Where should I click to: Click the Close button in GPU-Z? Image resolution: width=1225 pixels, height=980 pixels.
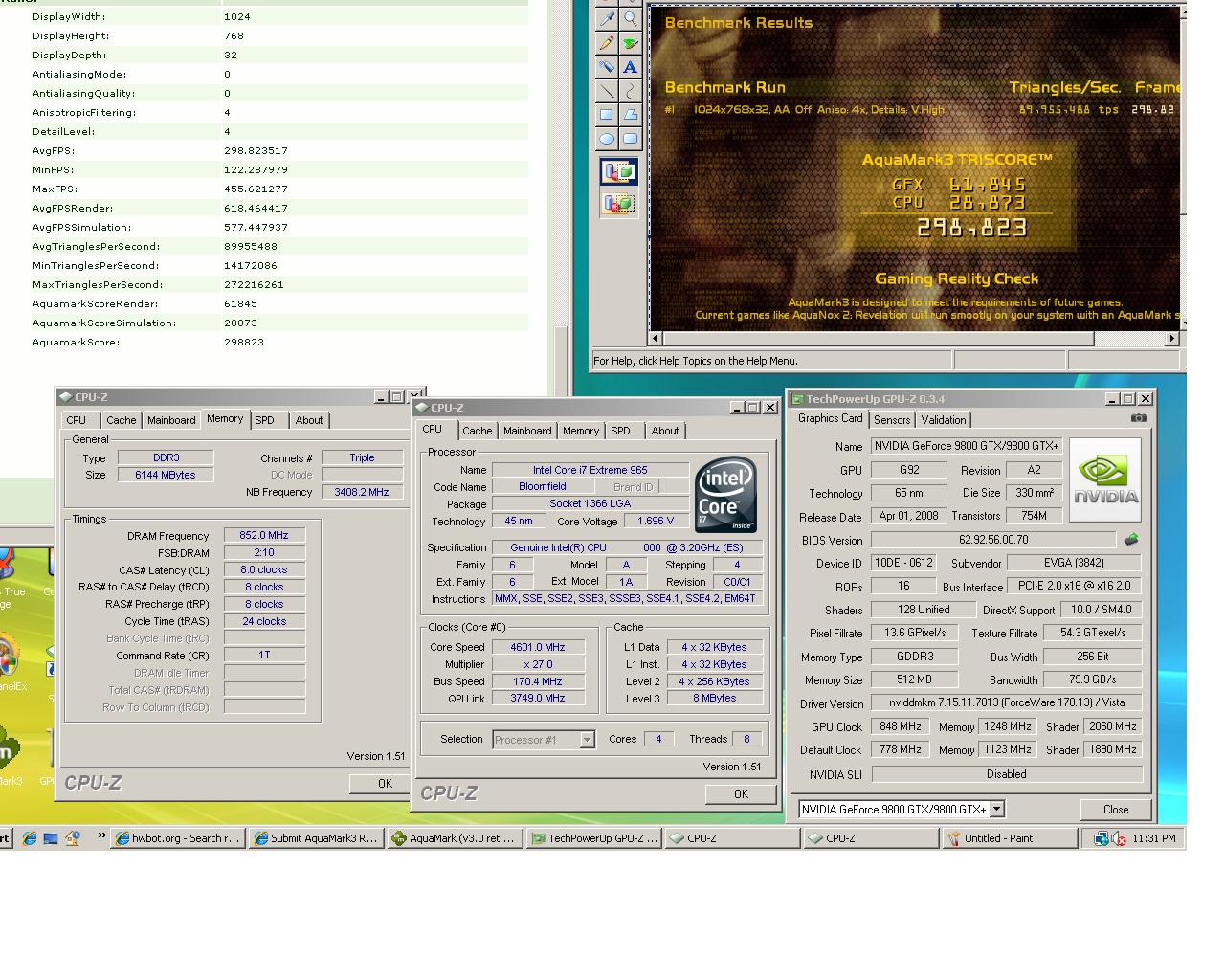pyautogui.click(x=1116, y=810)
